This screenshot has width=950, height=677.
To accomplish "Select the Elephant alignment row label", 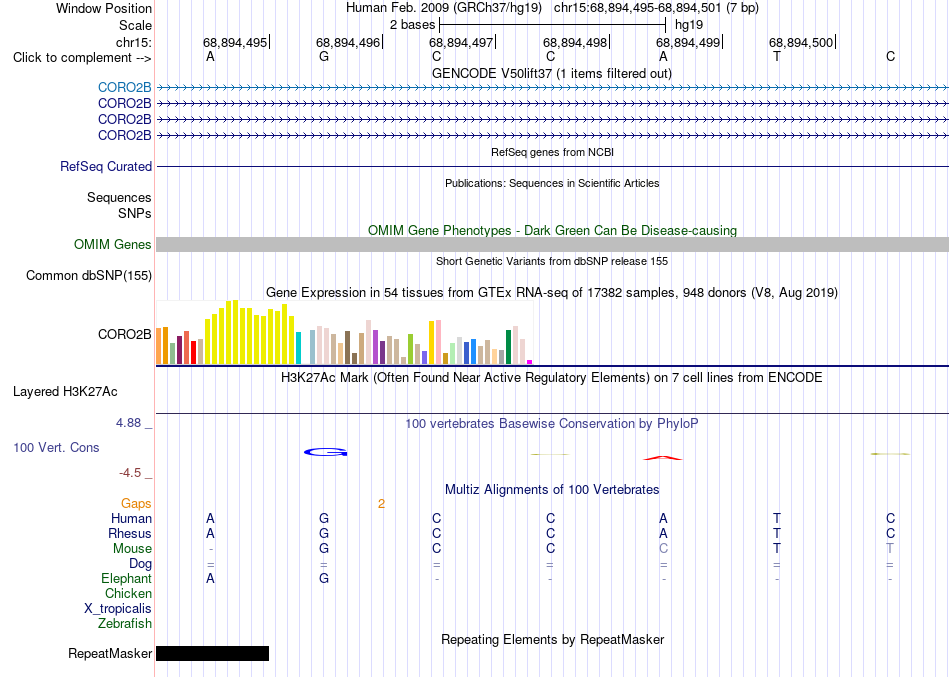I will click(126, 579).
